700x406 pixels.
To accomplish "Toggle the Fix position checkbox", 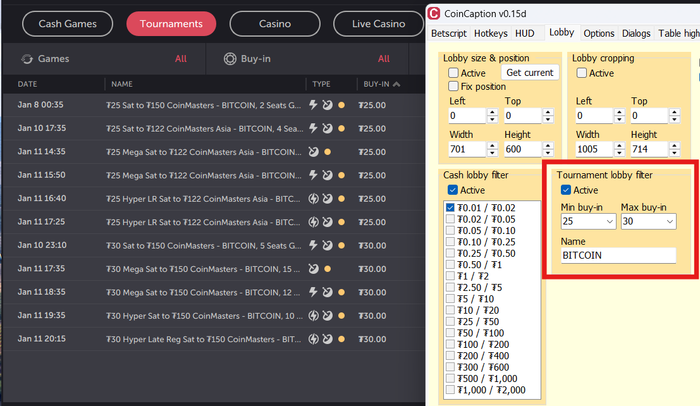I will [x=454, y=86].
